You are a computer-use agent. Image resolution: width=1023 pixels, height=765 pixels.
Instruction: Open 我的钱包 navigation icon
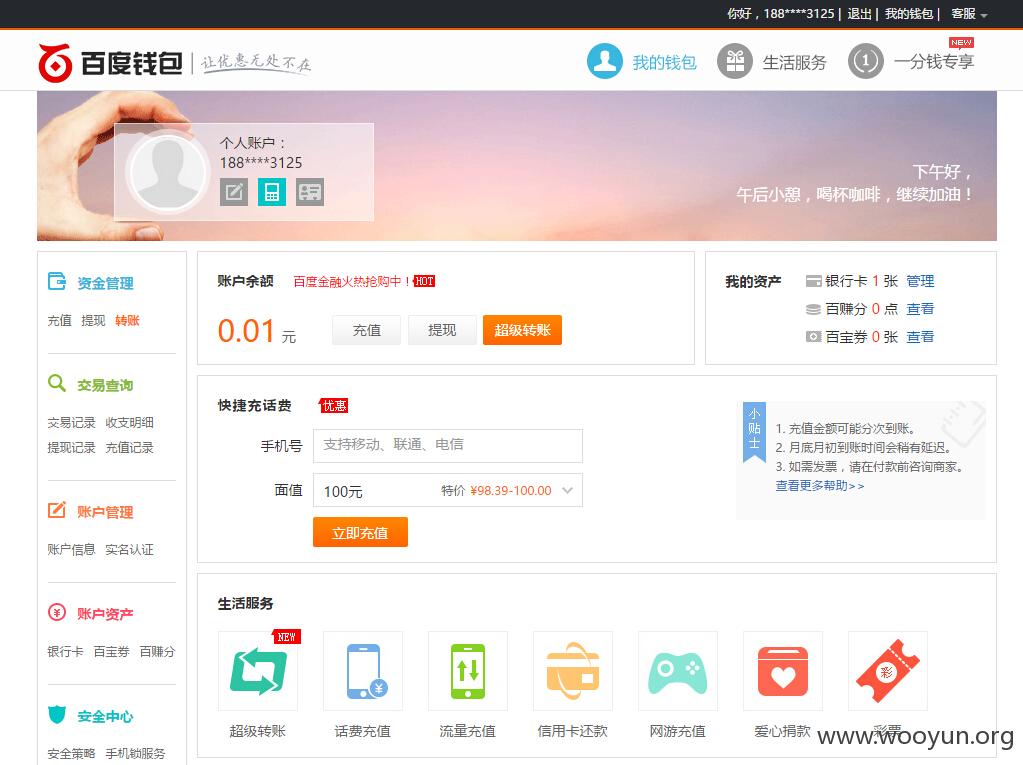coord(605,61)
